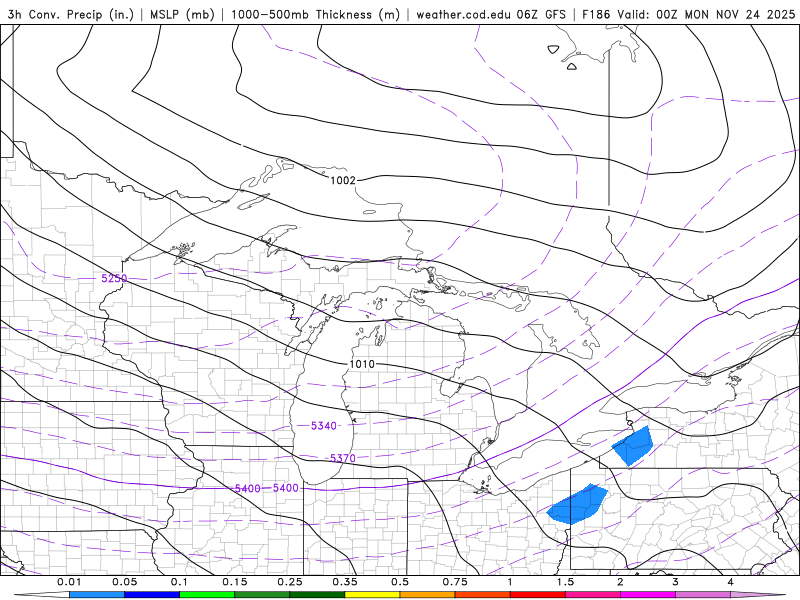
Task: Click the "1000-500mb Thickness (m)" title text
Action: tap(315, 14)
